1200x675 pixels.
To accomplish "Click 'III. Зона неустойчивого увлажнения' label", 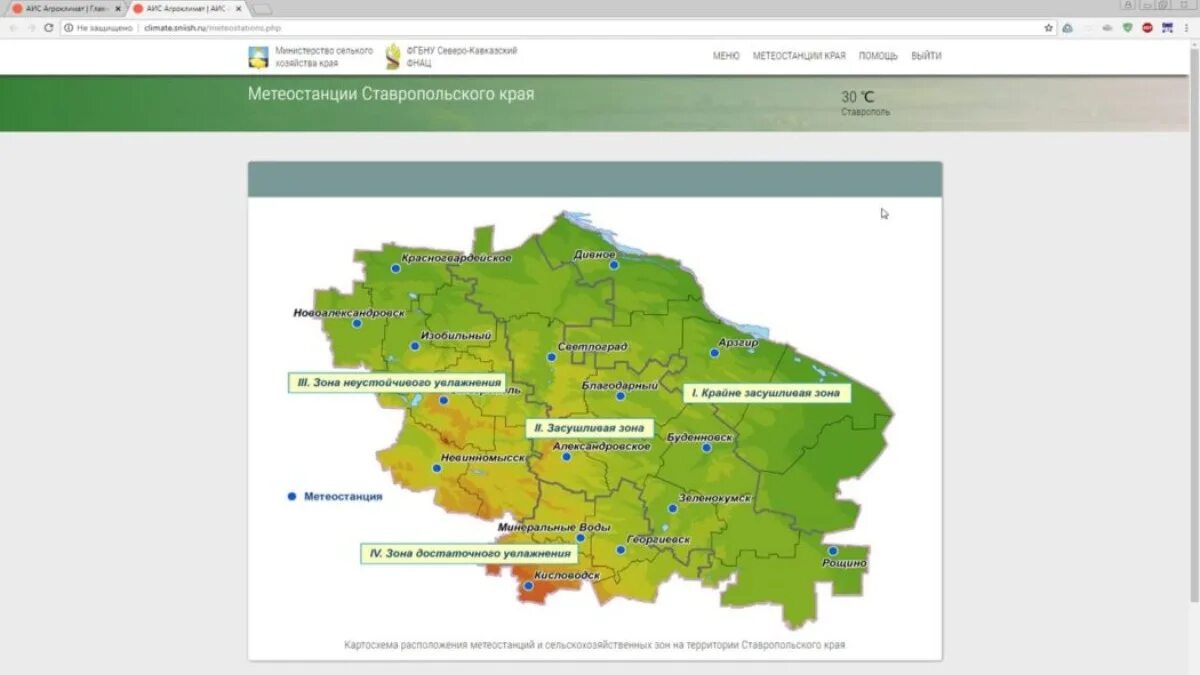I will coord(397,383).
